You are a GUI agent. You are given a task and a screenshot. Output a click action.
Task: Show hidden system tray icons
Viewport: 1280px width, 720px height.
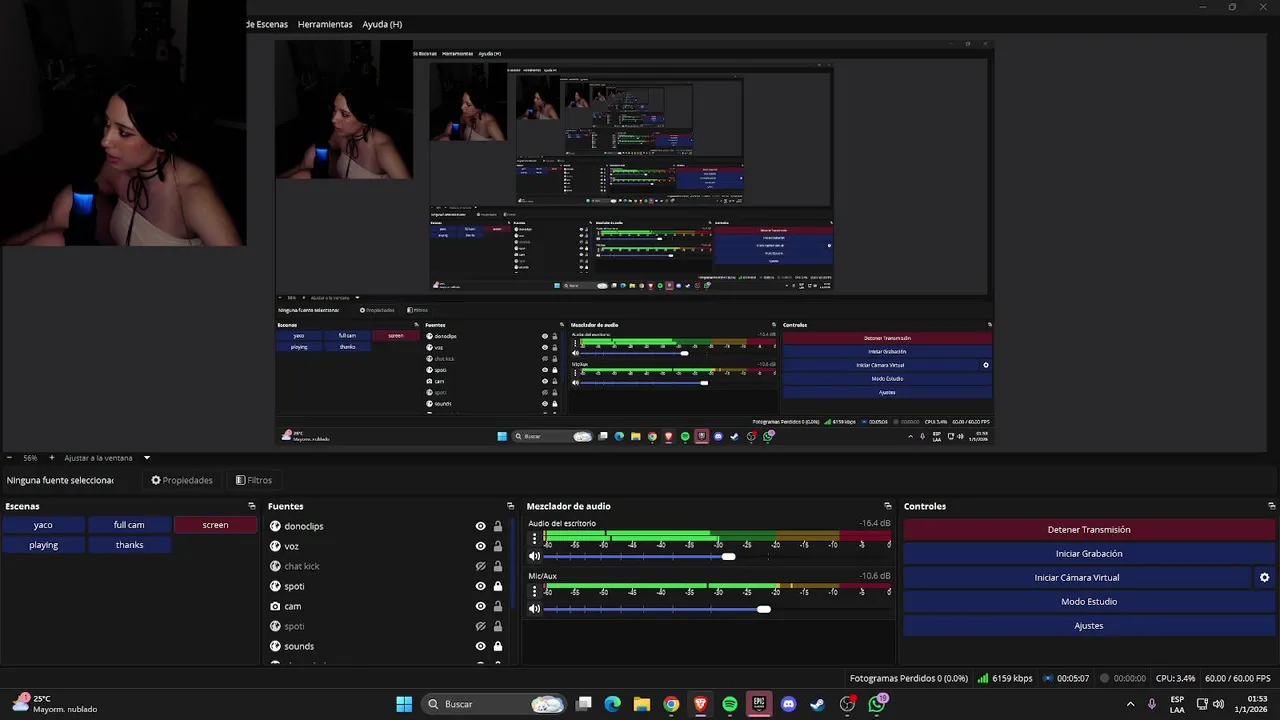click(x=1130, y=704)
